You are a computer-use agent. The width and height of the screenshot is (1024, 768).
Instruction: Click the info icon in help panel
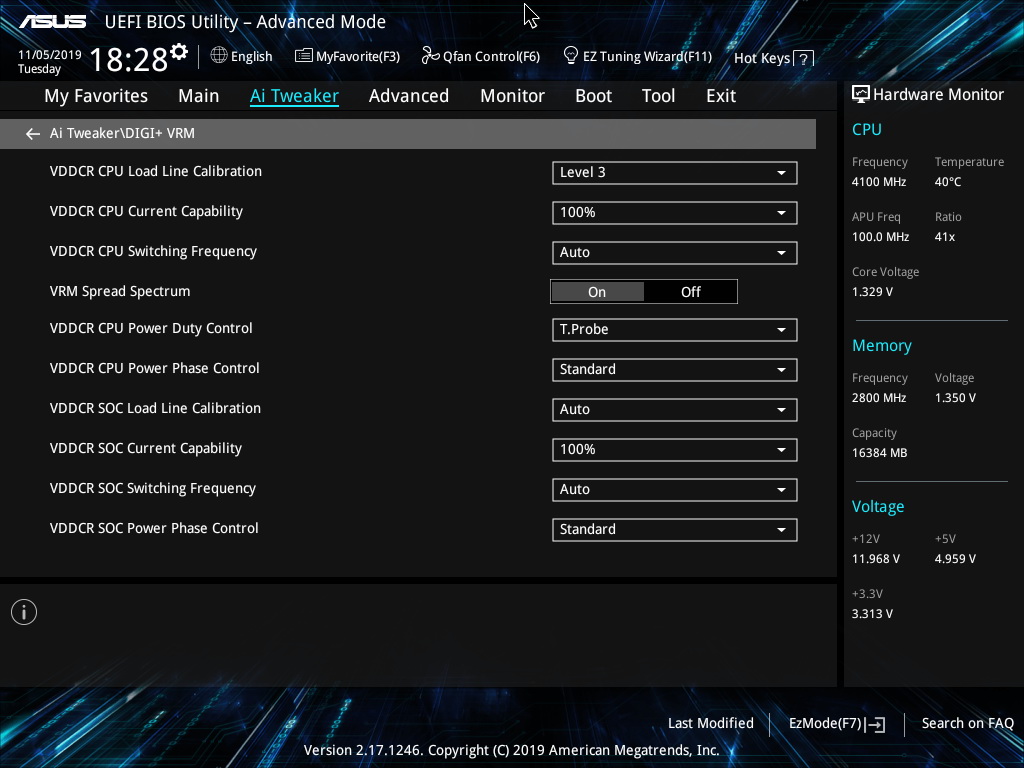[24, 612]
